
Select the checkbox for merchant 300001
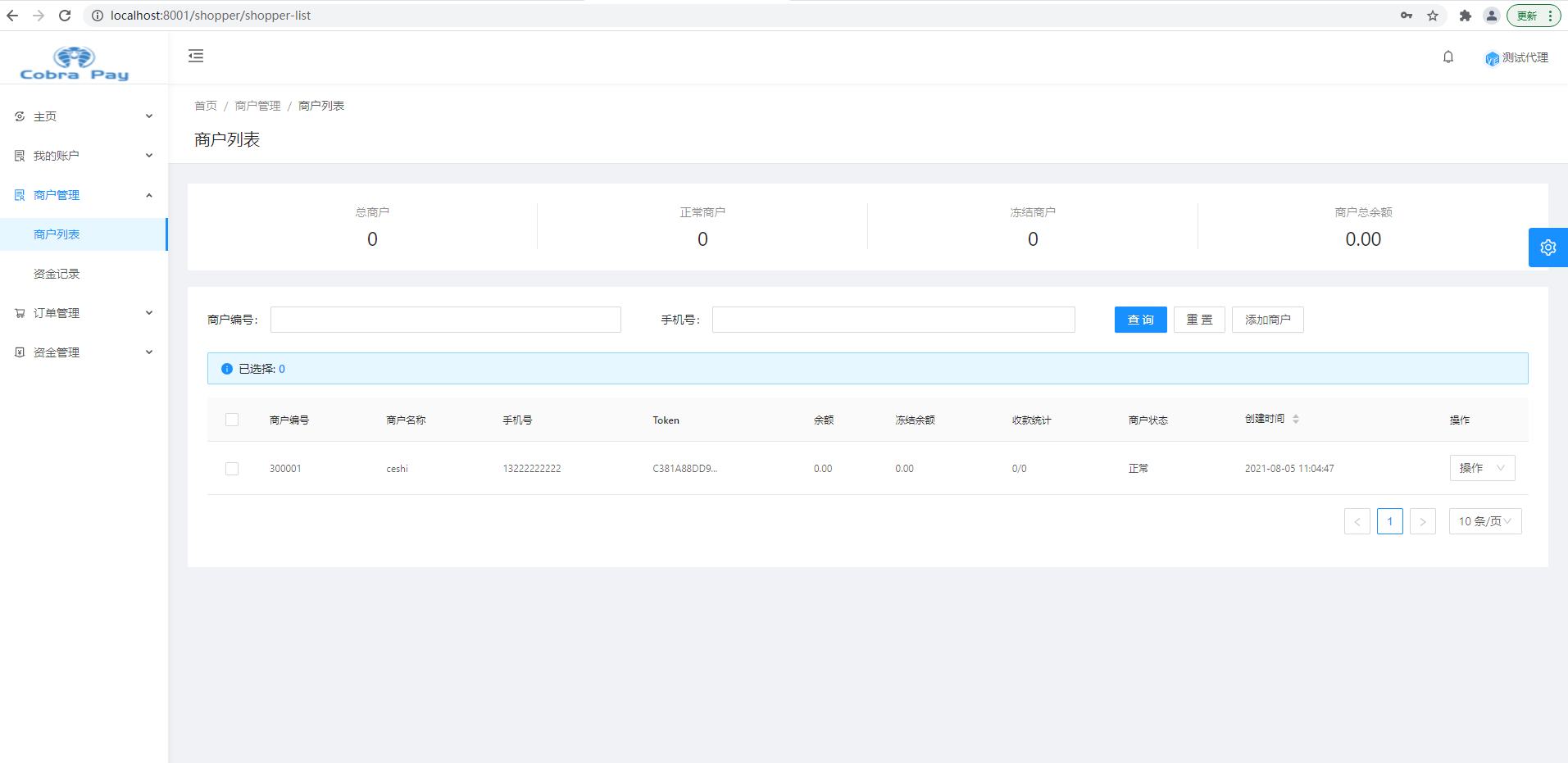[x=232, y=469]
